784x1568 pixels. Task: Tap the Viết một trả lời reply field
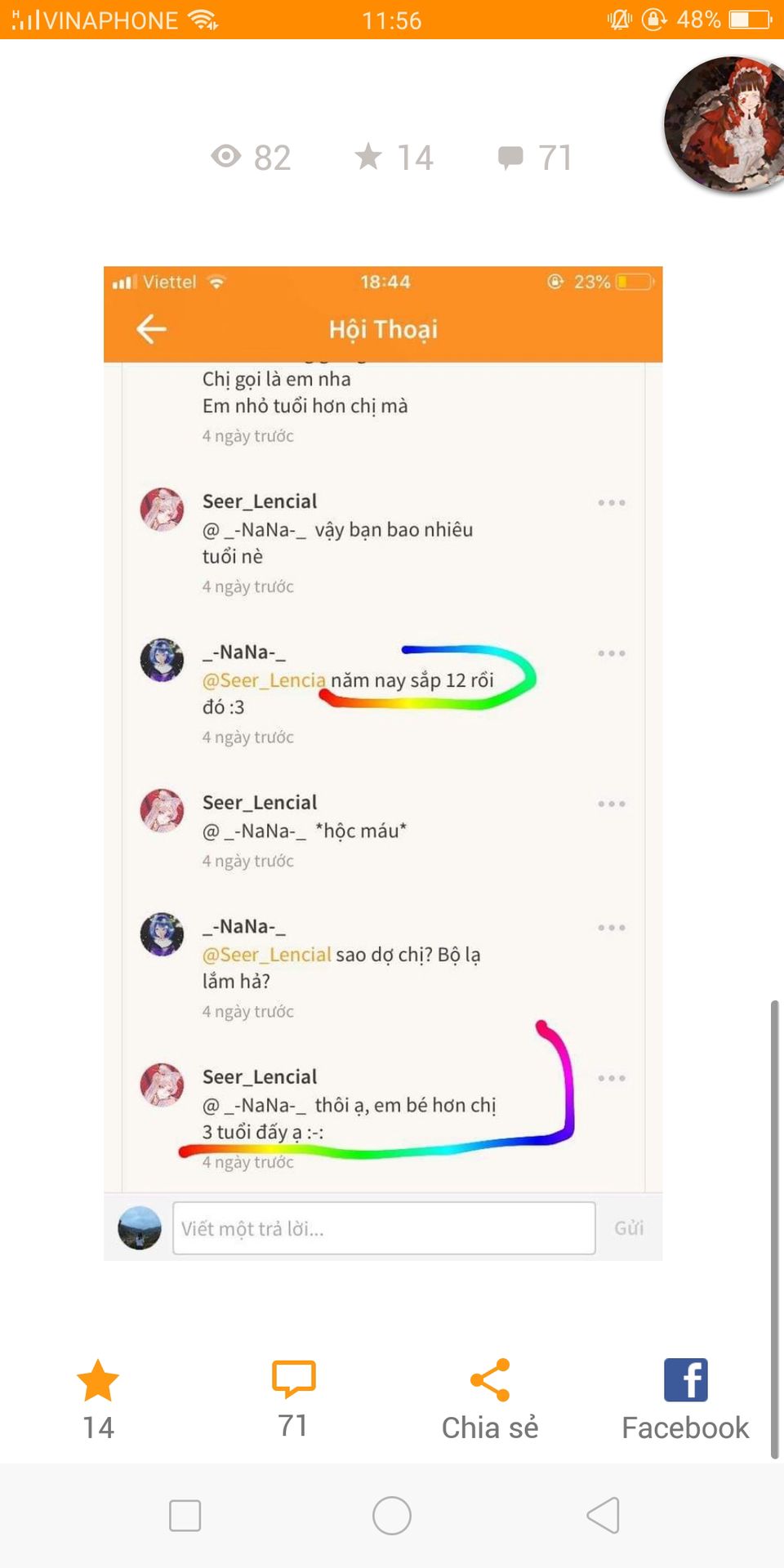tap(384, 1227)
